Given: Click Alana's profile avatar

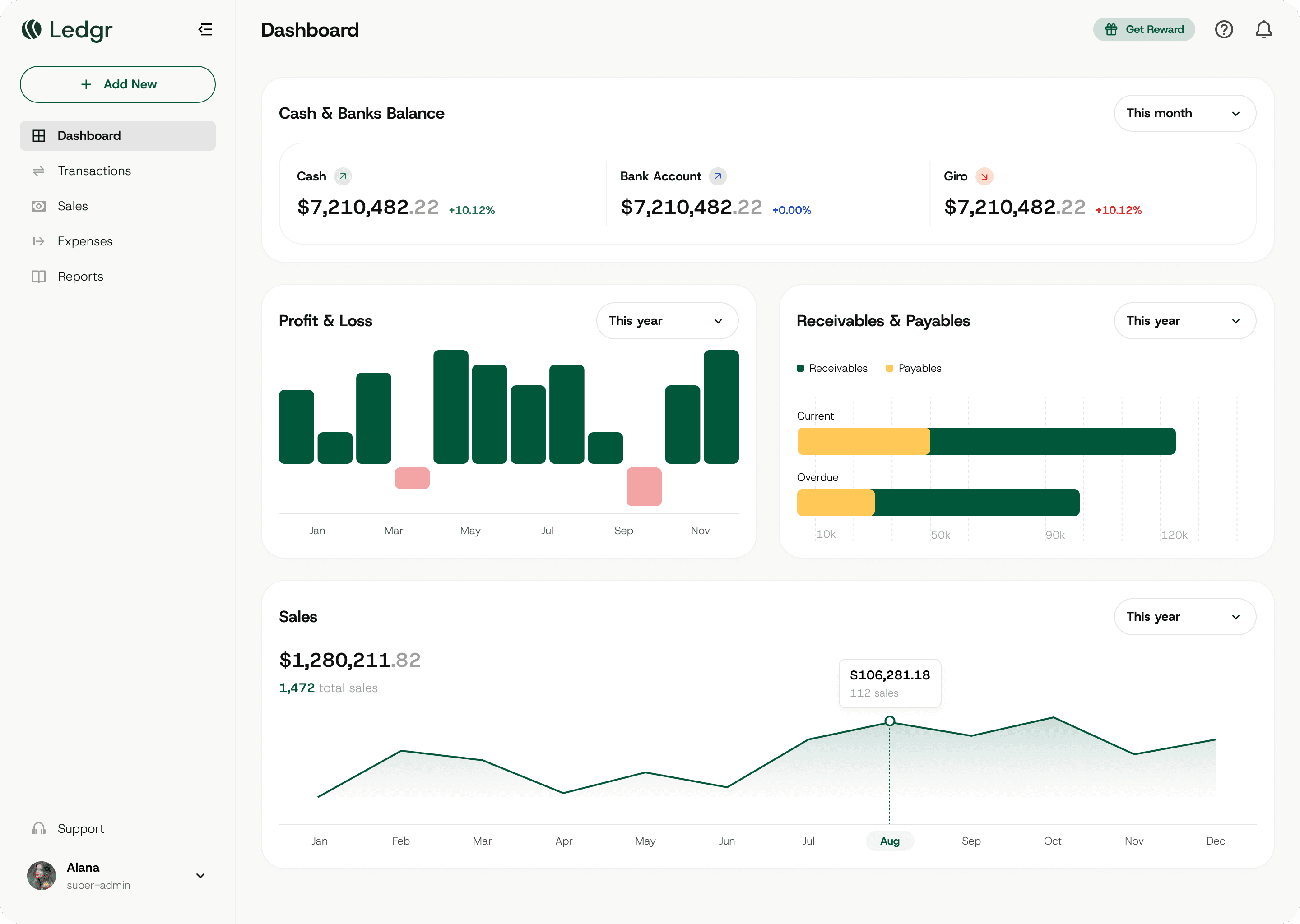Looking at the screenshot, I should click(x=42, y=876).
